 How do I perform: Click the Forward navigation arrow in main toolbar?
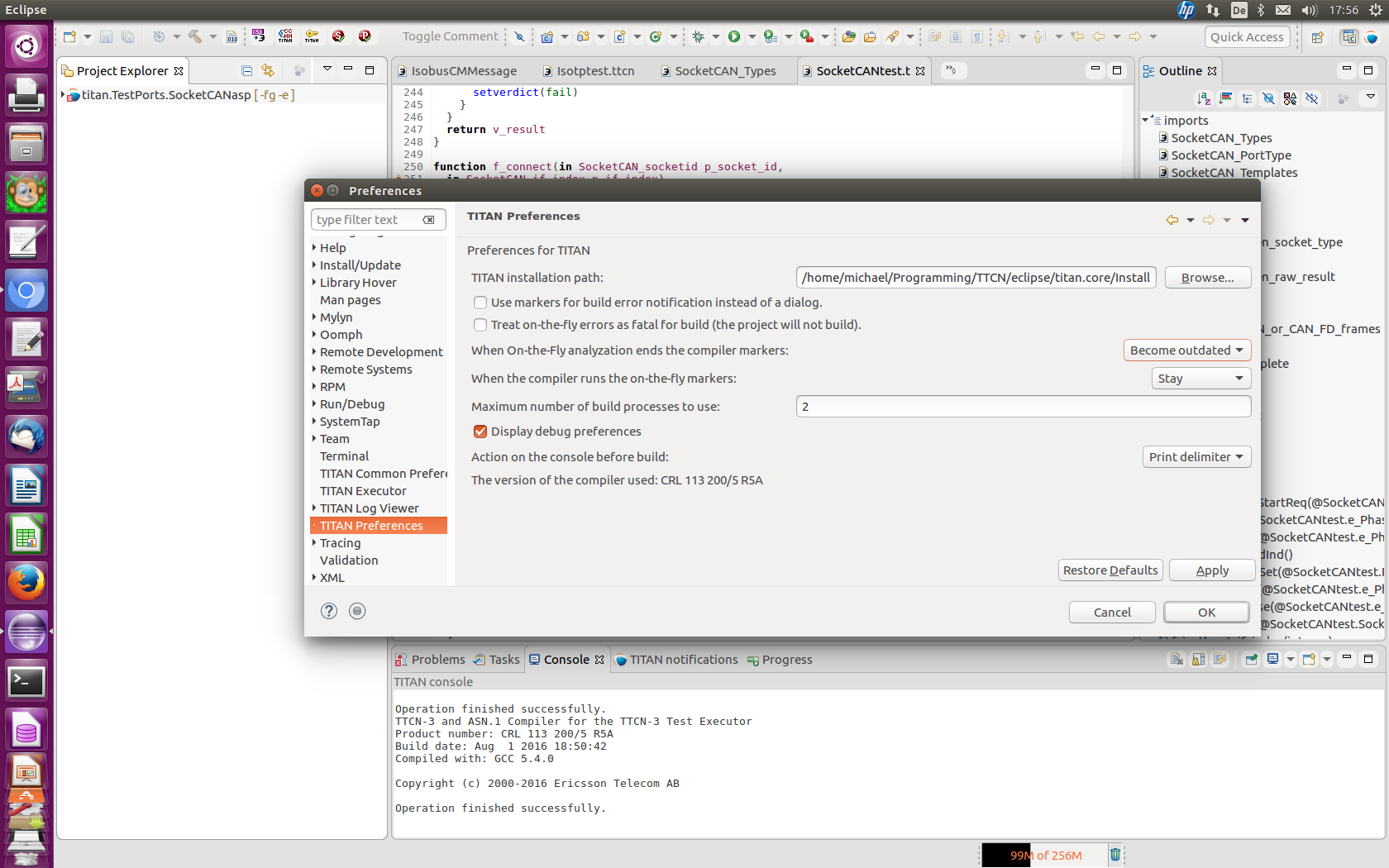coord(1135,36)
